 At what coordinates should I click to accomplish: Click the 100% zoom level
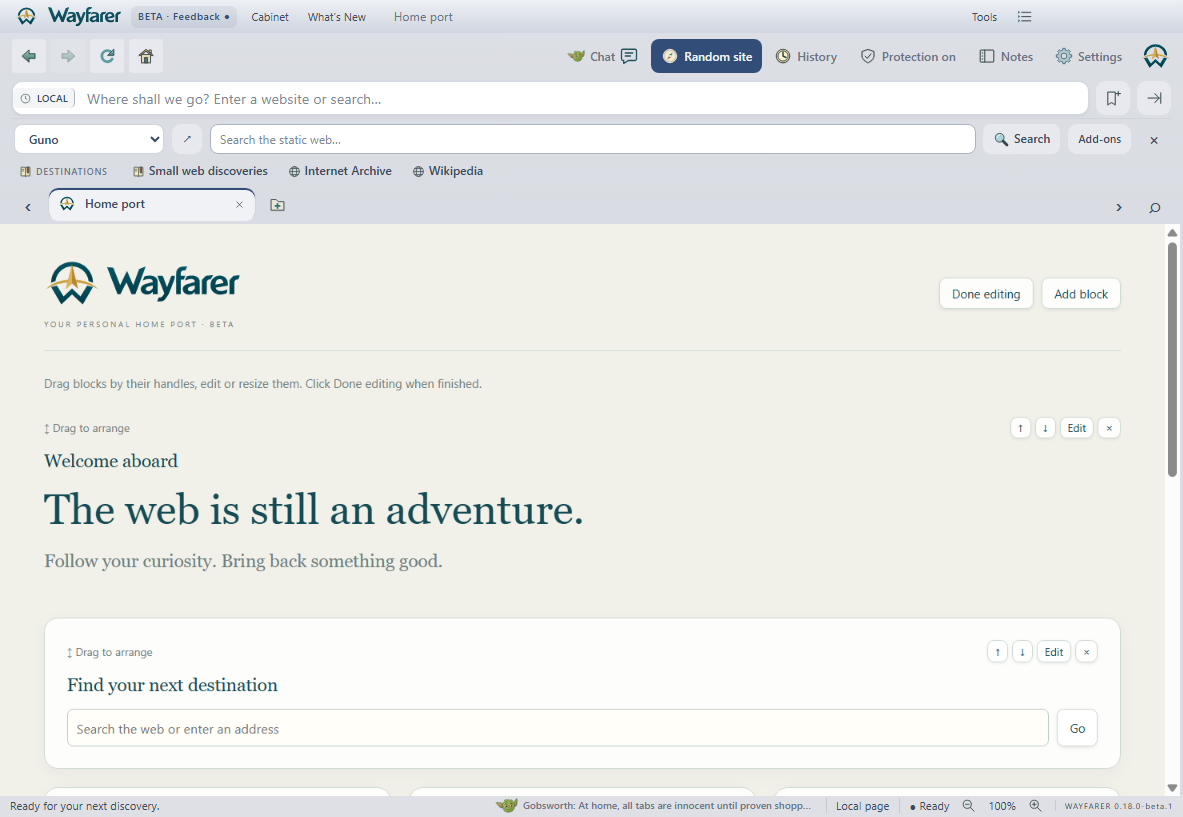coord(1002,806)
